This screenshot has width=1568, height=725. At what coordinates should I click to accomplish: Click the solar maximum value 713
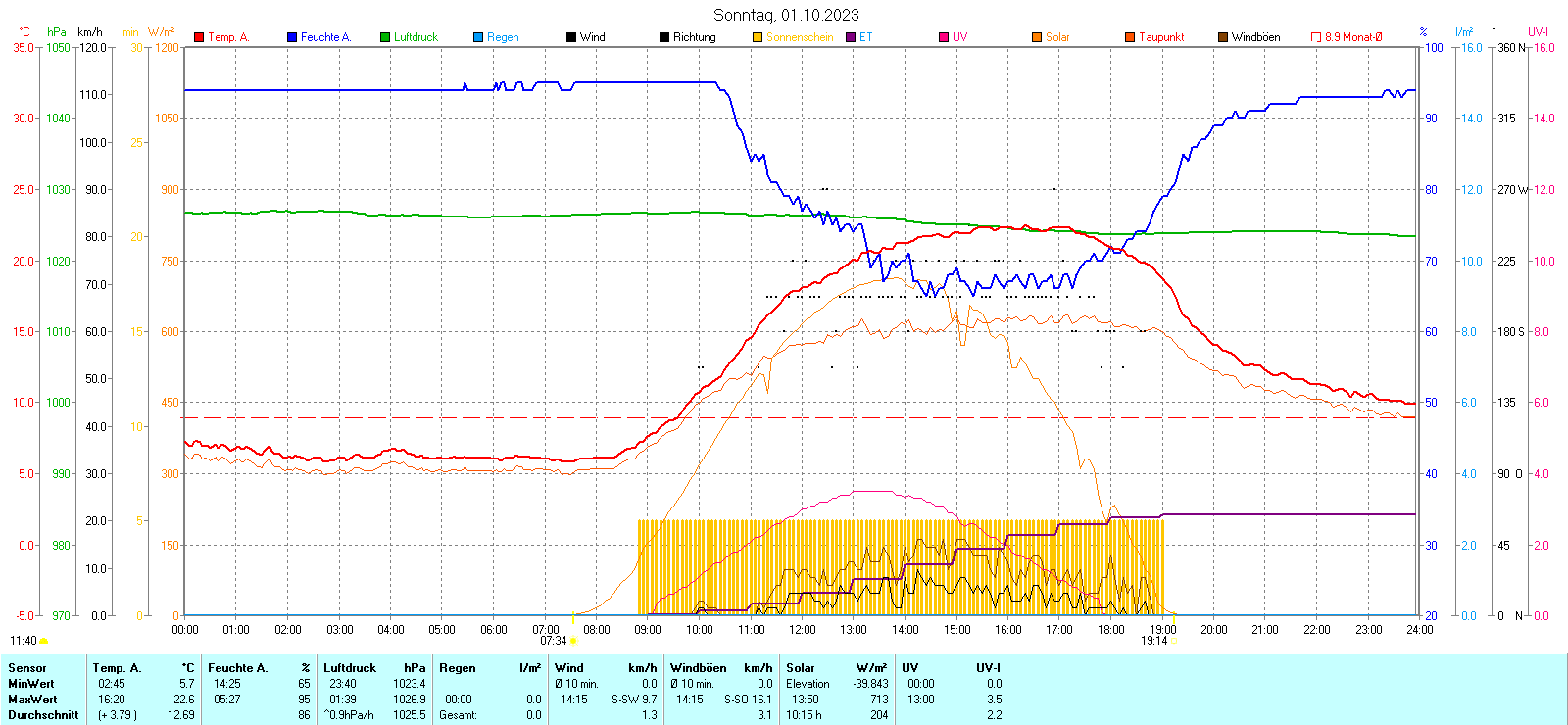(879, 700)
